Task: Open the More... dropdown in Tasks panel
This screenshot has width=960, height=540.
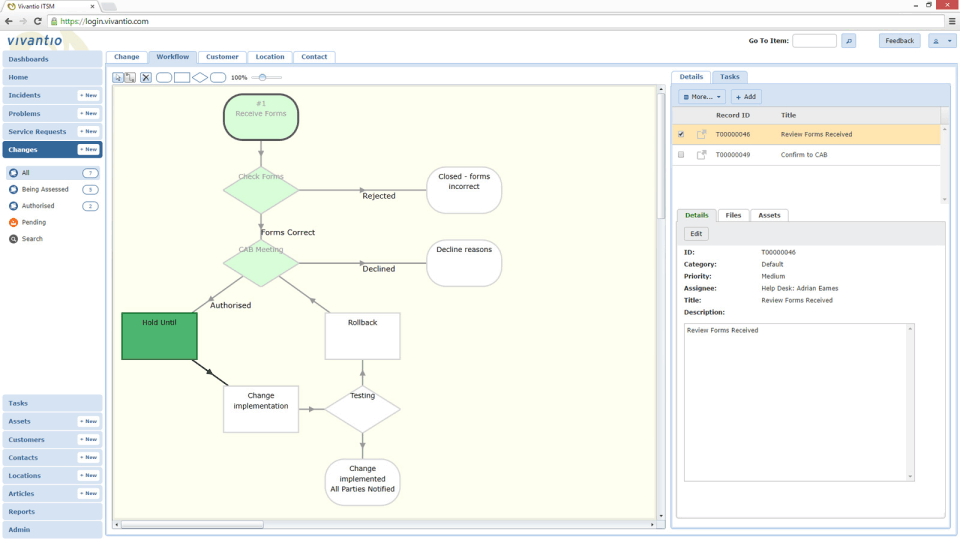Action: [702, 97]
